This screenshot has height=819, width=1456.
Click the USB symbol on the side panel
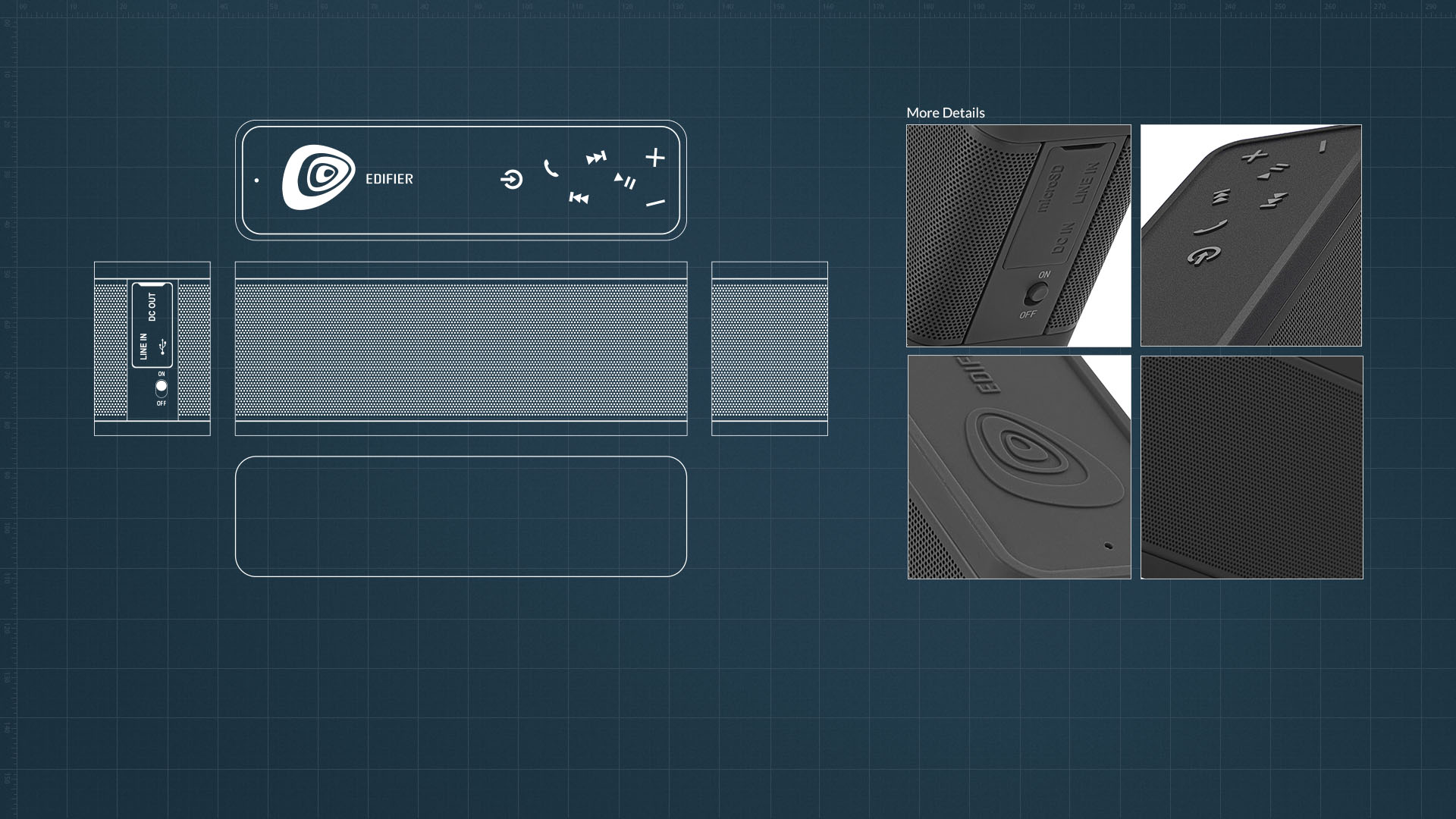162,347
